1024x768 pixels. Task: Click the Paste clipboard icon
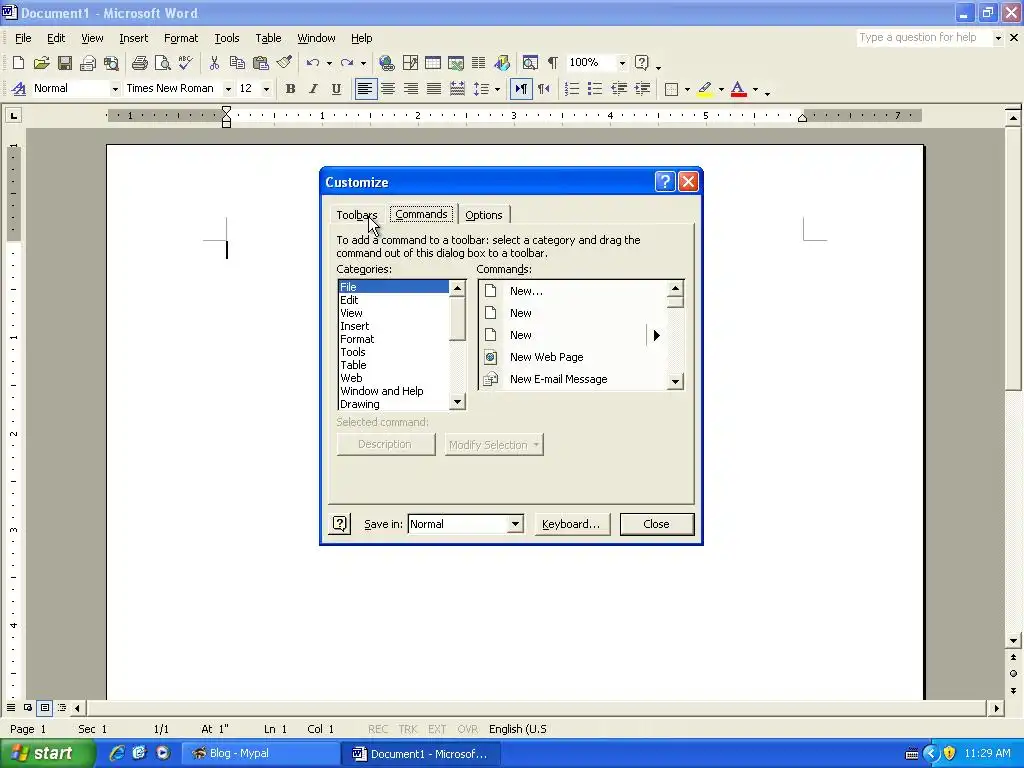pyautogui.click(x=261, y=63)
